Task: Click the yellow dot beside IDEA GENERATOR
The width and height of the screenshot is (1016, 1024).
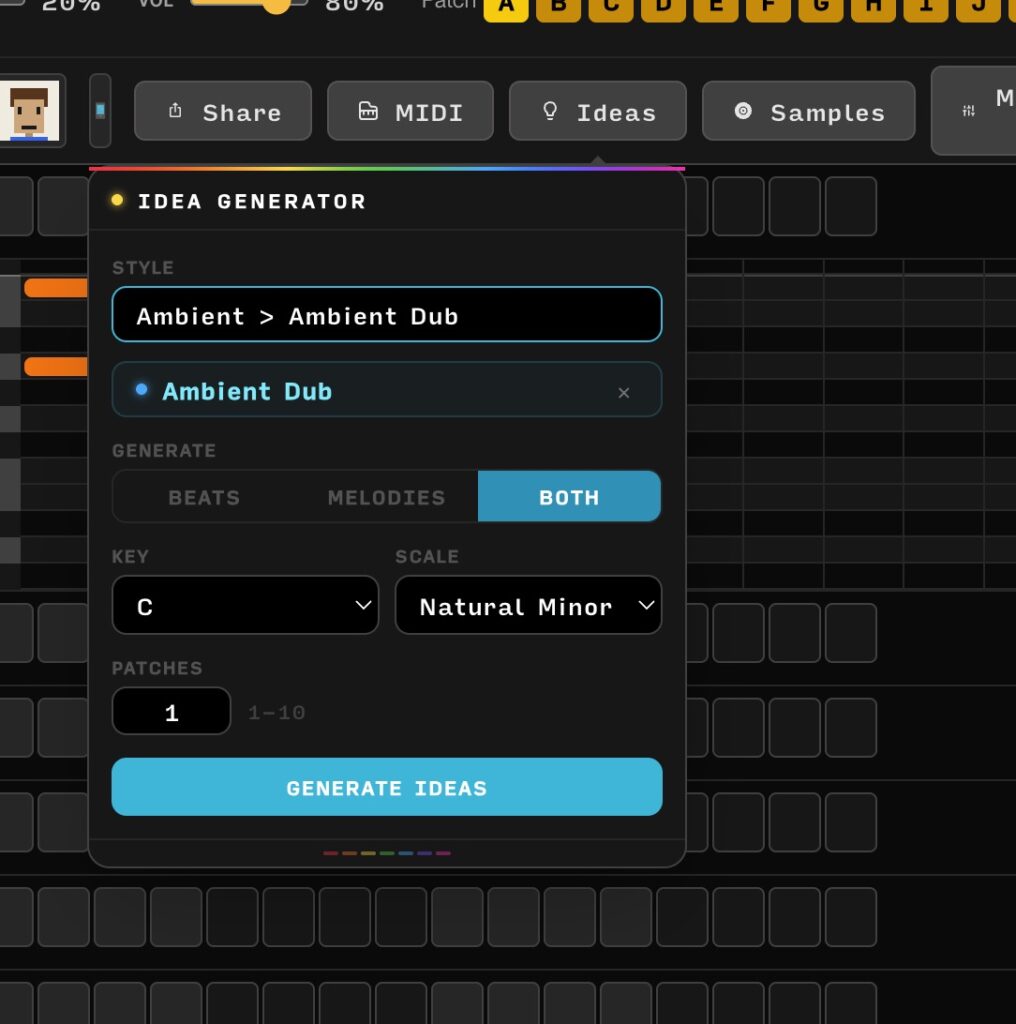Action: pyautogui.click(x=116, y=200)
